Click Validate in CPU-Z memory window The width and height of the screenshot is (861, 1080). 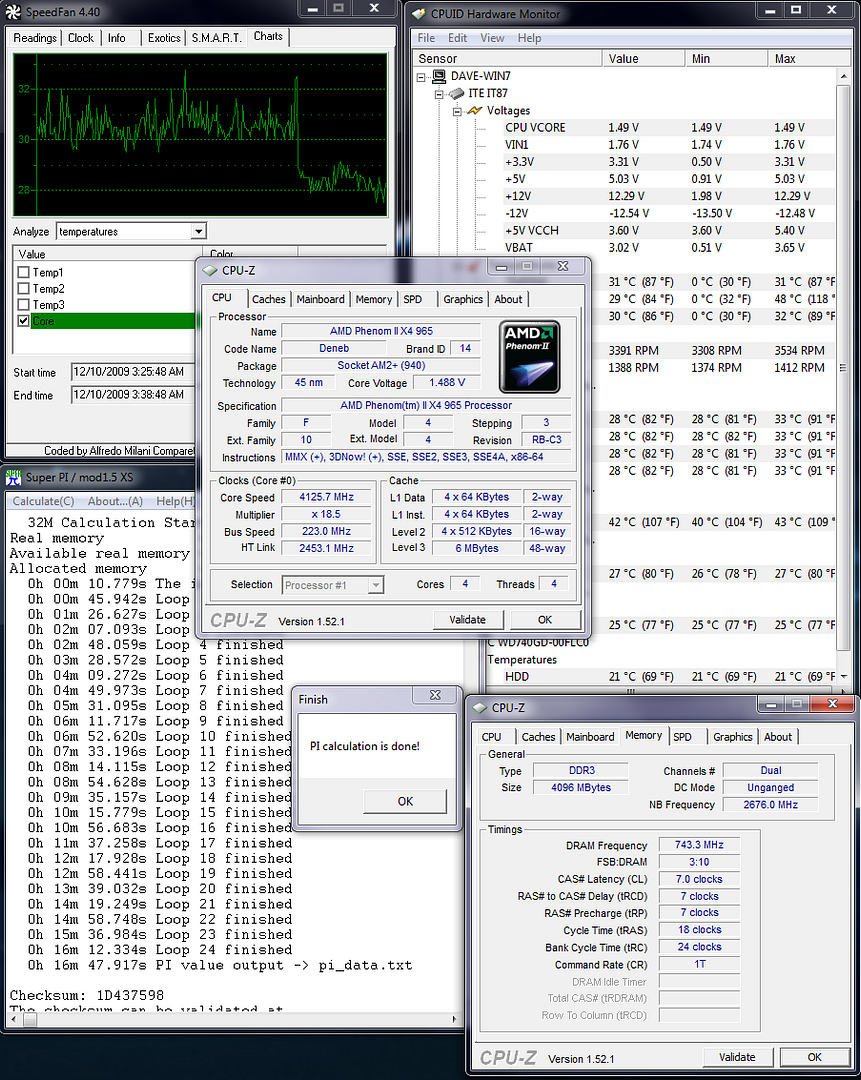click(x=737, y=1057)
